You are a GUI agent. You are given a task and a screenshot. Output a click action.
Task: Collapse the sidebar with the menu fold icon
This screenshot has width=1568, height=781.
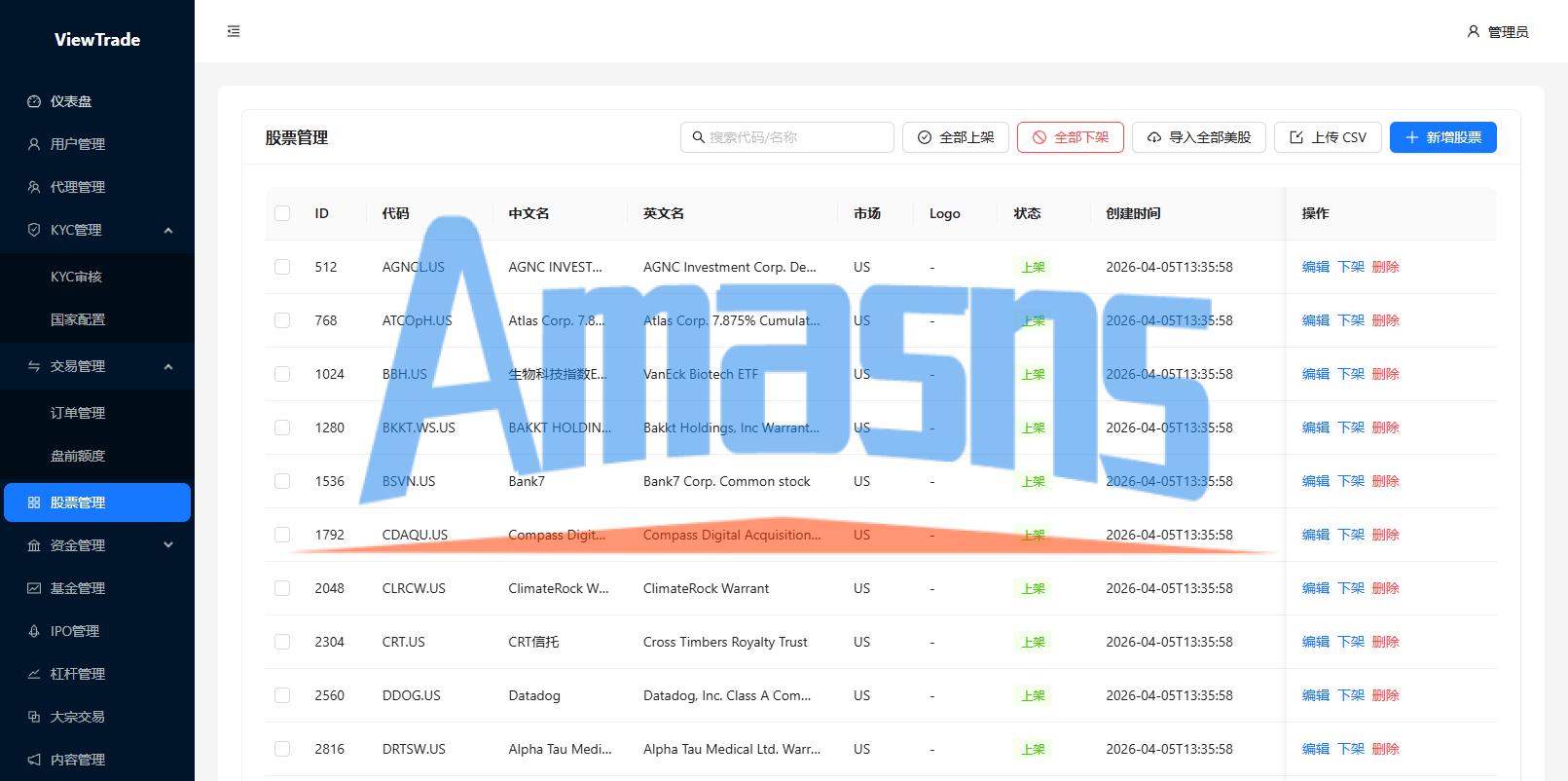click(234, 31)
